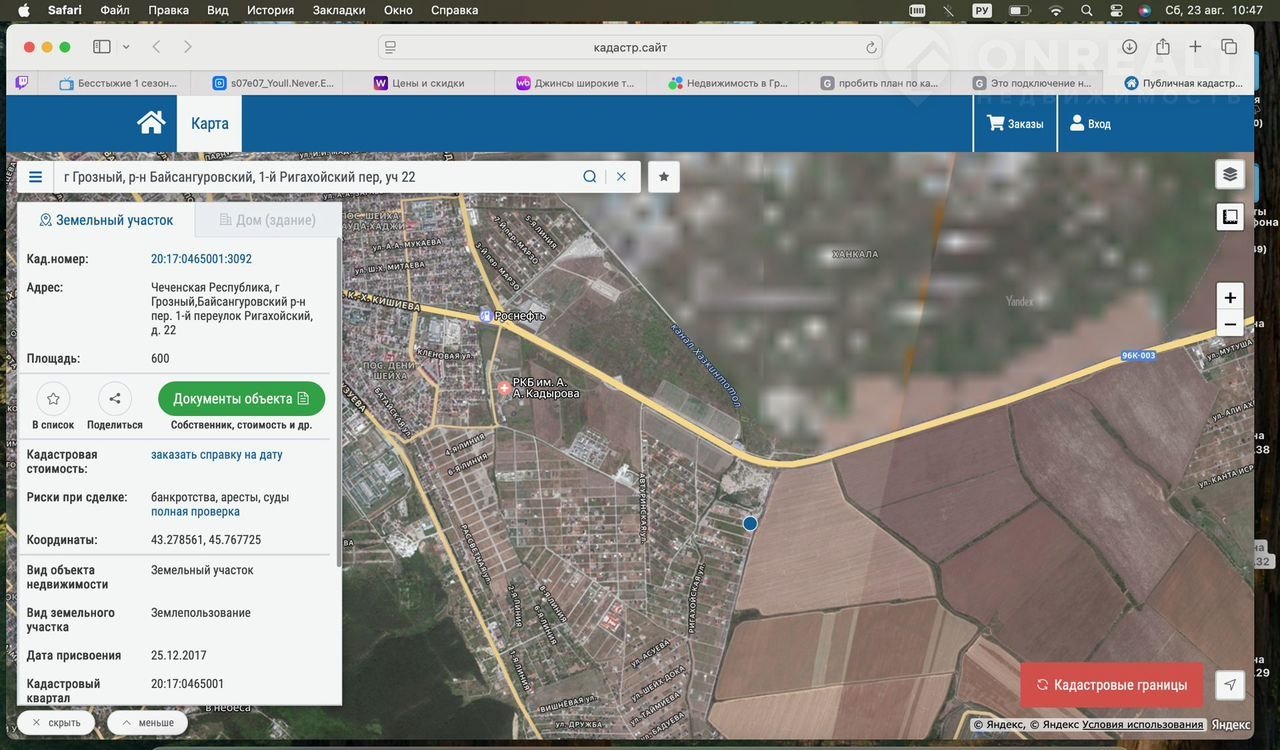Viewport: 1280px width, 750px height.
Task: Open the История menu in menu bar
Action: tap(270, 10)
